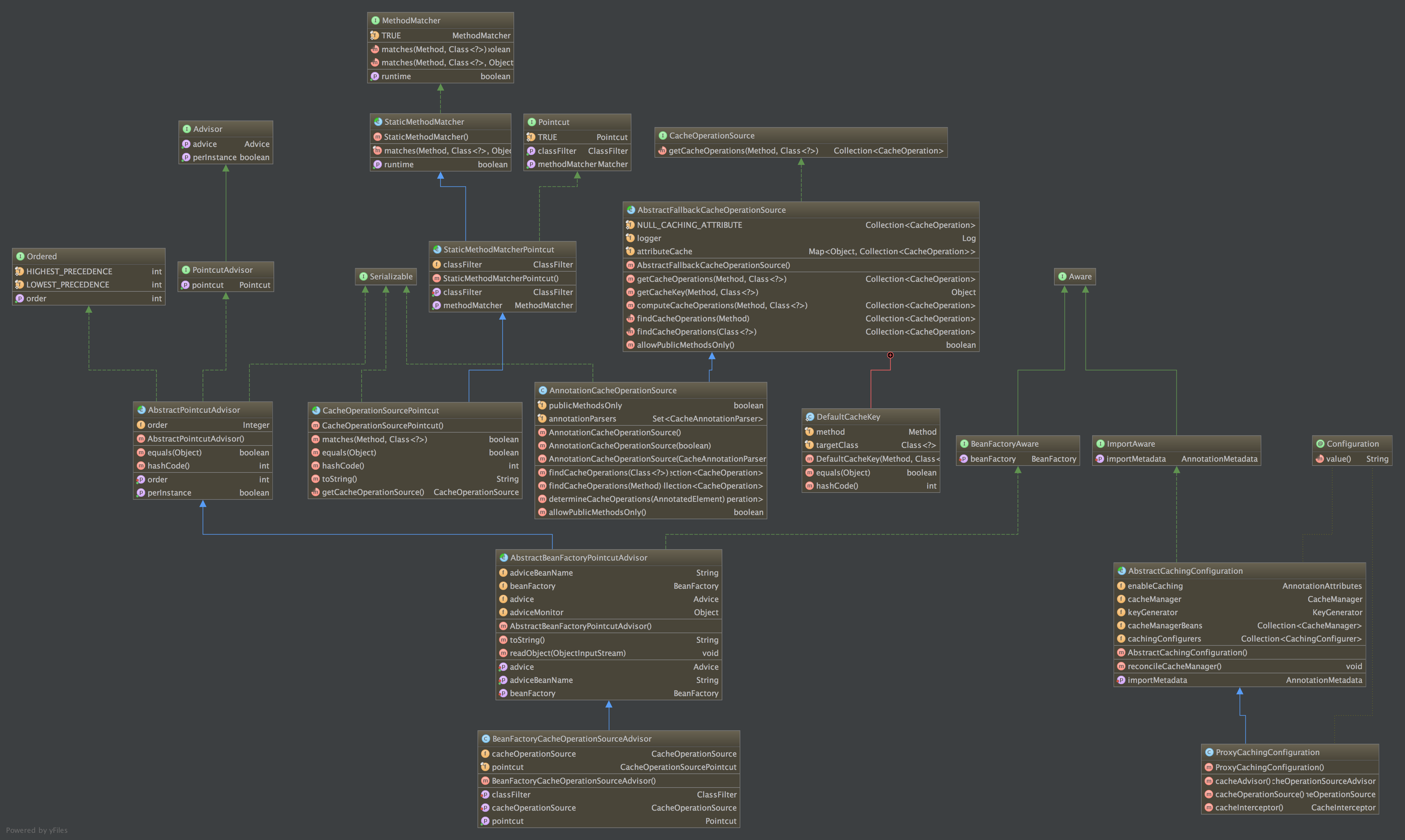The image size is (1405, 840).
Task: Select the NULL_CACHING_ATTRIBUTE field row
Action: [x=800, y=225]
